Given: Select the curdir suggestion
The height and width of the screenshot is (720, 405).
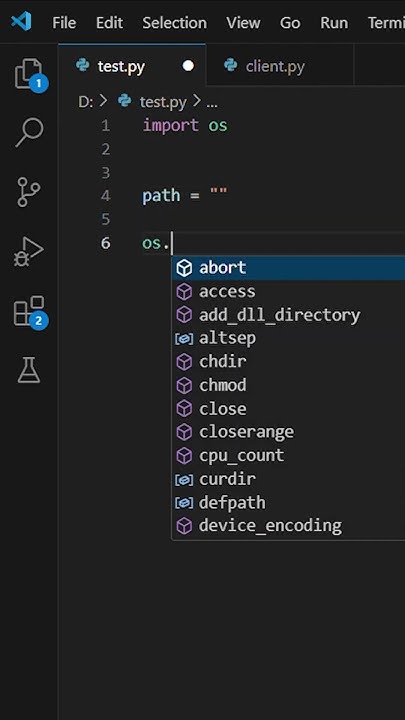Looking at the screenshot, I should 288,479.
